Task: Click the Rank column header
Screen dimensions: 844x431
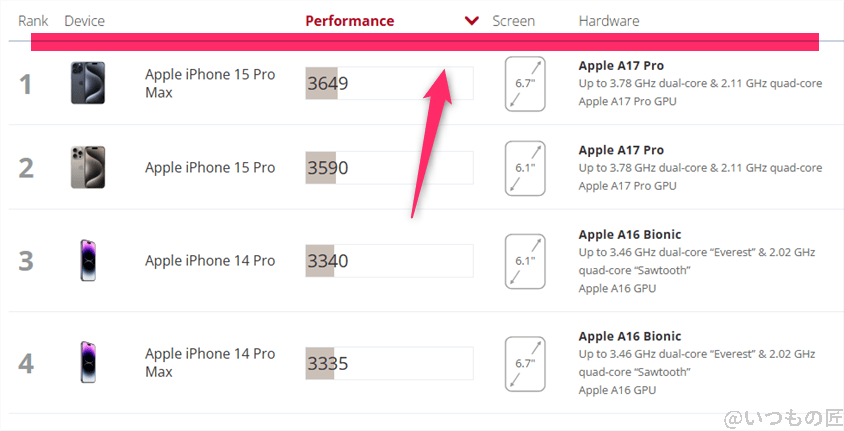Action: (33, 21)
